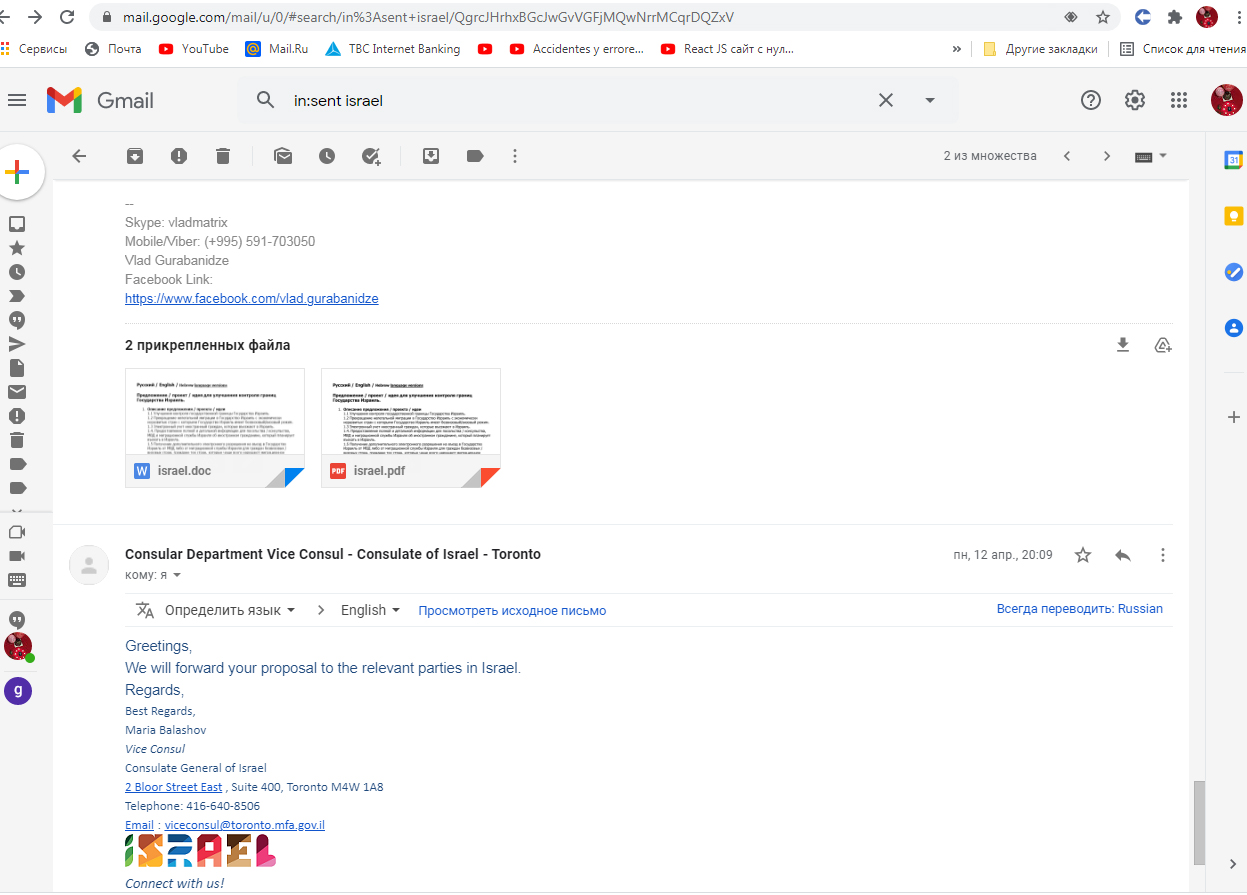This screenshot has width=1247, height=895.
Task: Open YouTube bookmark in bookmarks bar
Action: coord(194,48)
